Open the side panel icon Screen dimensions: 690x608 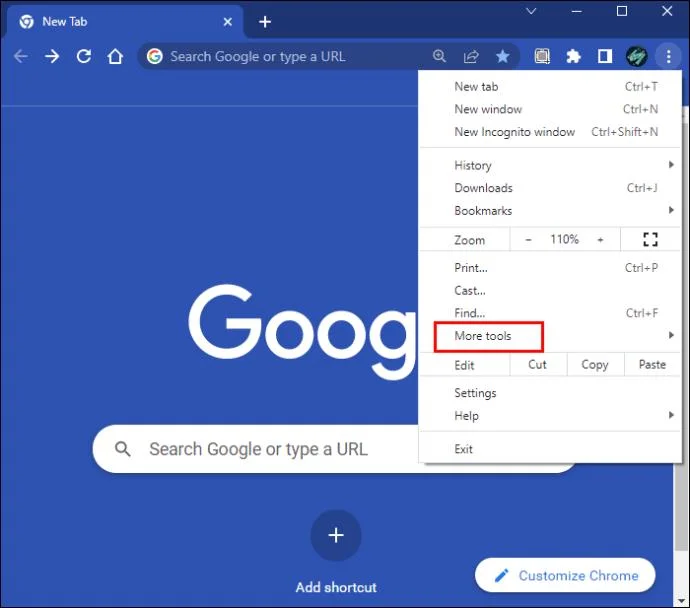pyautogui.click(x=604, y=57)
